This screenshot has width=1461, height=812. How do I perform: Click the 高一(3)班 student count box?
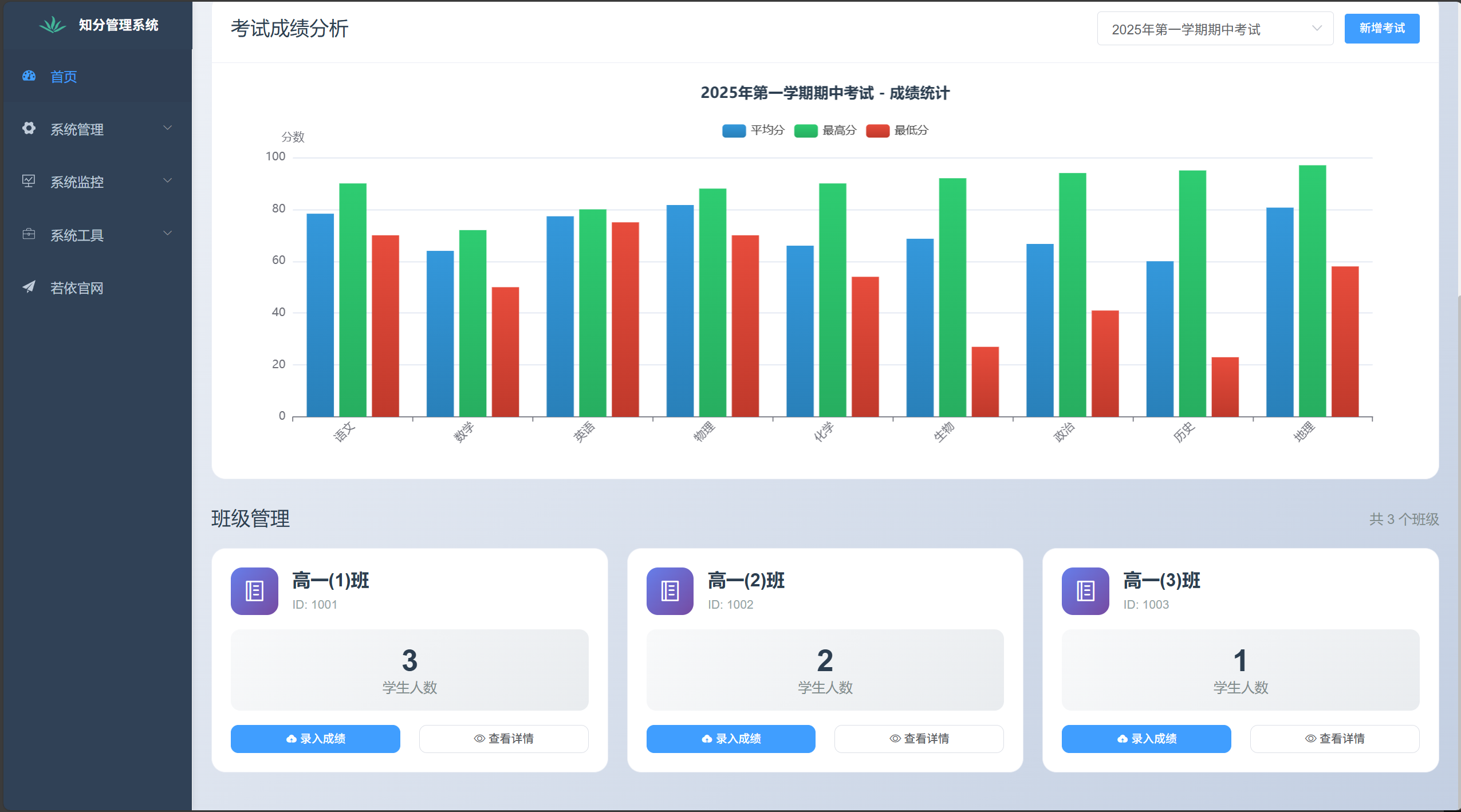pos(1241,670)
